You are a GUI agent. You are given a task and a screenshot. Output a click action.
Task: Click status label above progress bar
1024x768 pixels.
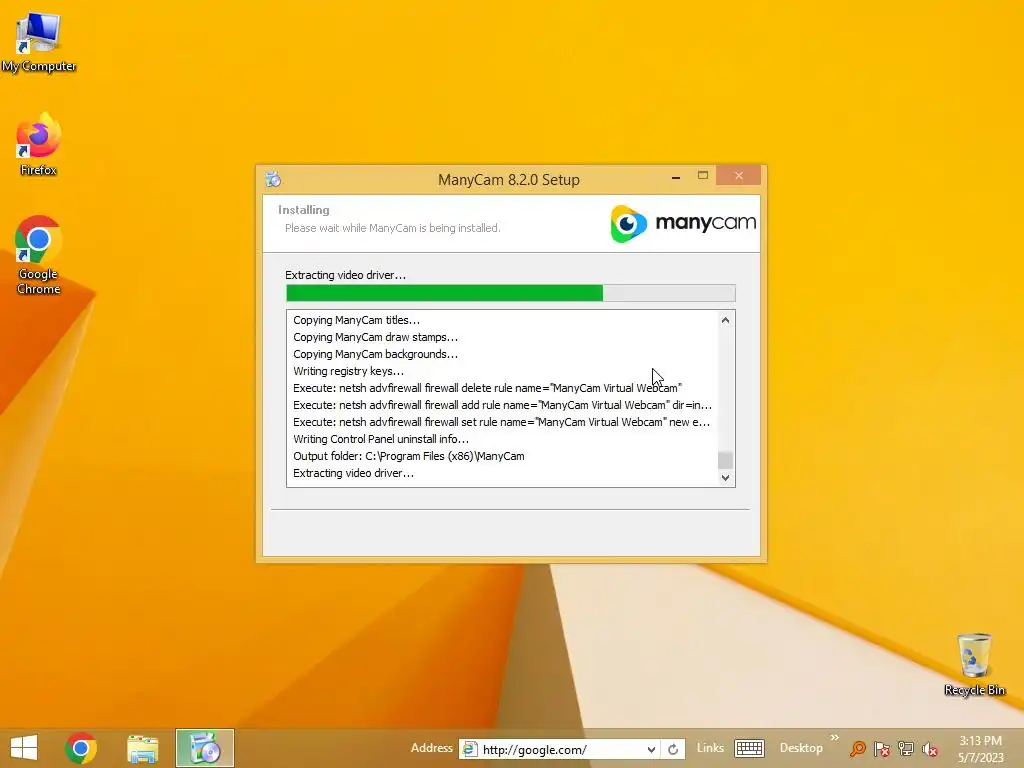(345, 275)
